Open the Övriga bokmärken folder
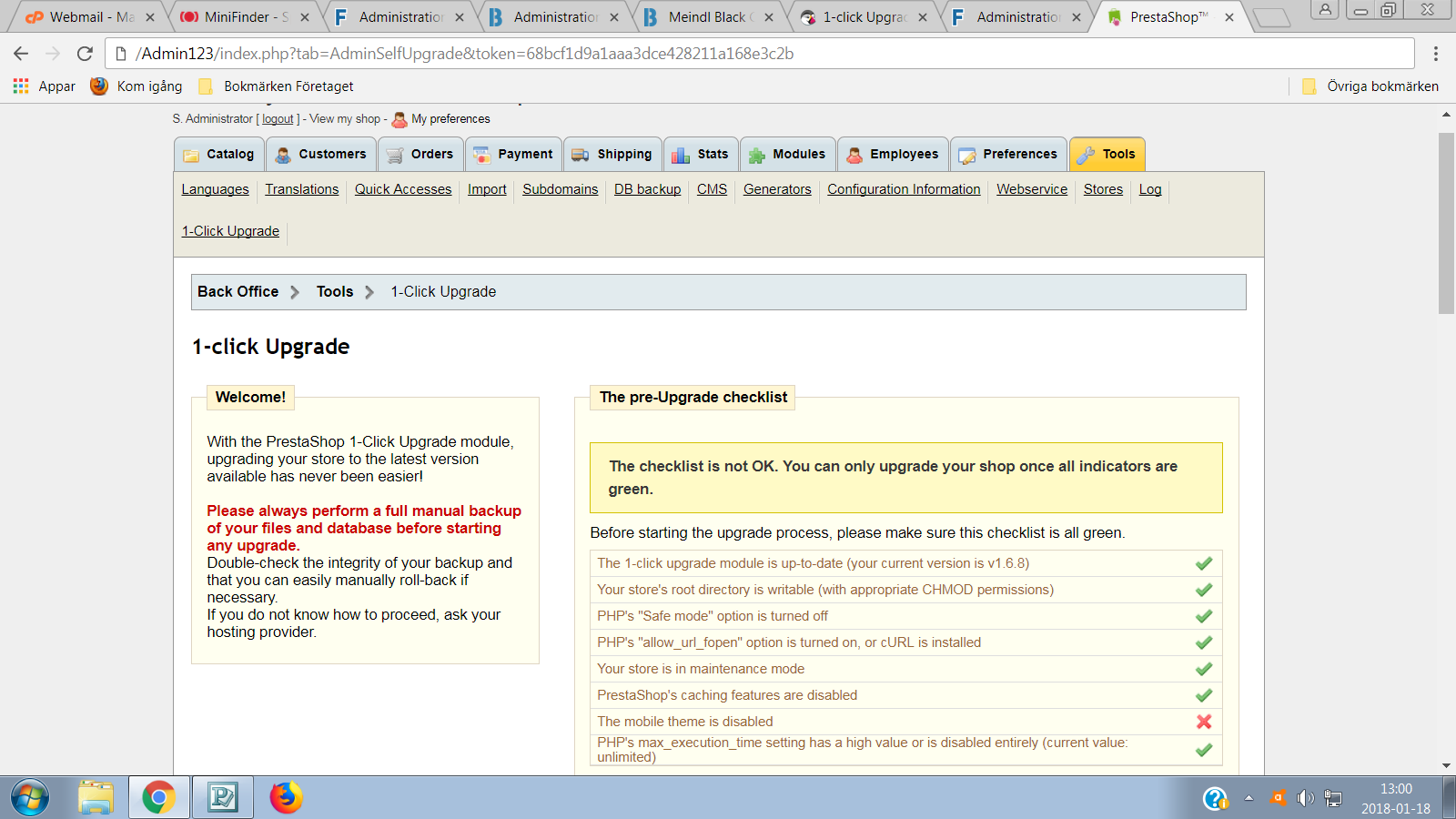Viewport: 1456px width, 819px height. 1370,86
